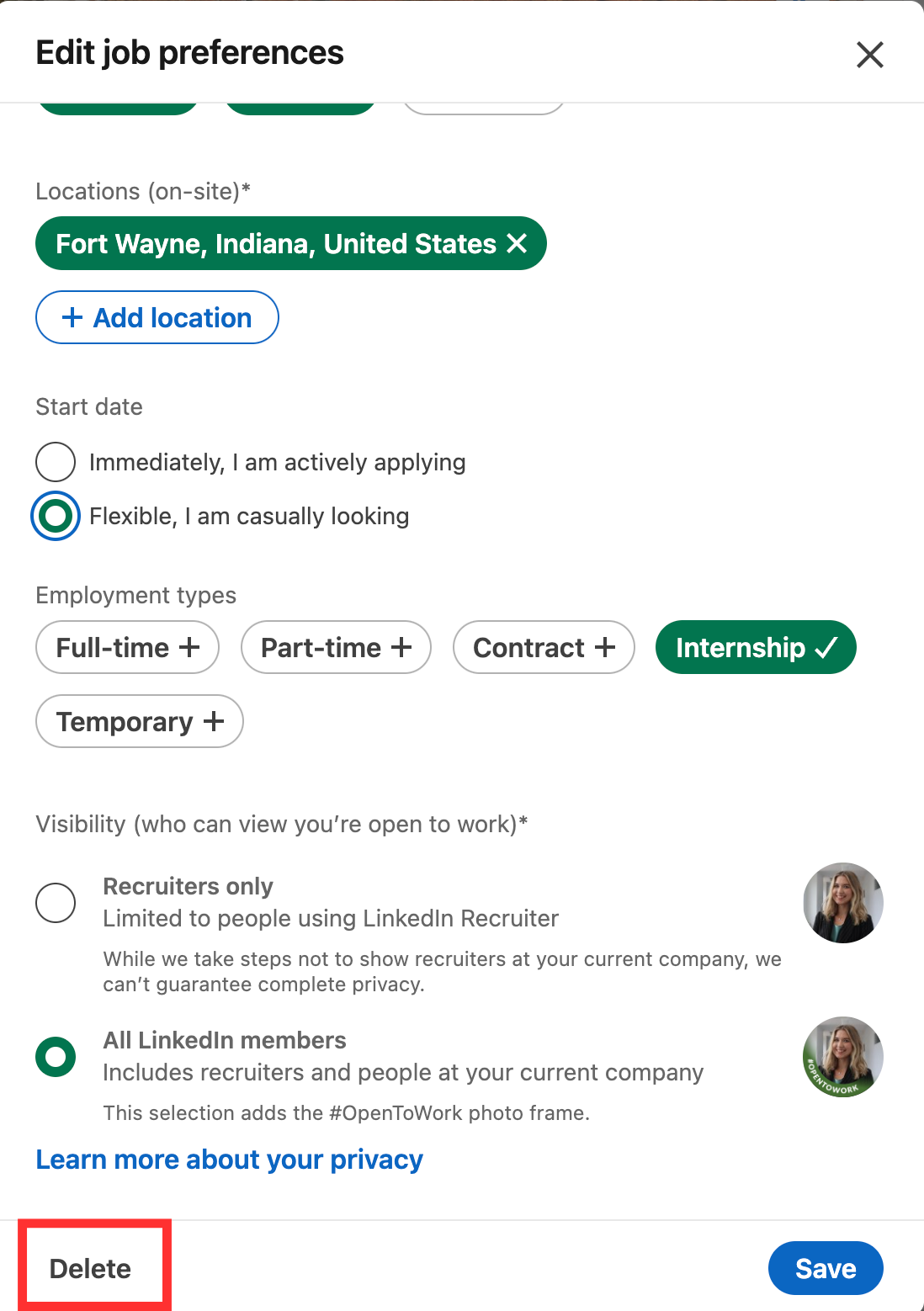This screenshot has height=1311, width=924.
Task: Click the plus icon on Add location
Action: (x=72, y=317)
